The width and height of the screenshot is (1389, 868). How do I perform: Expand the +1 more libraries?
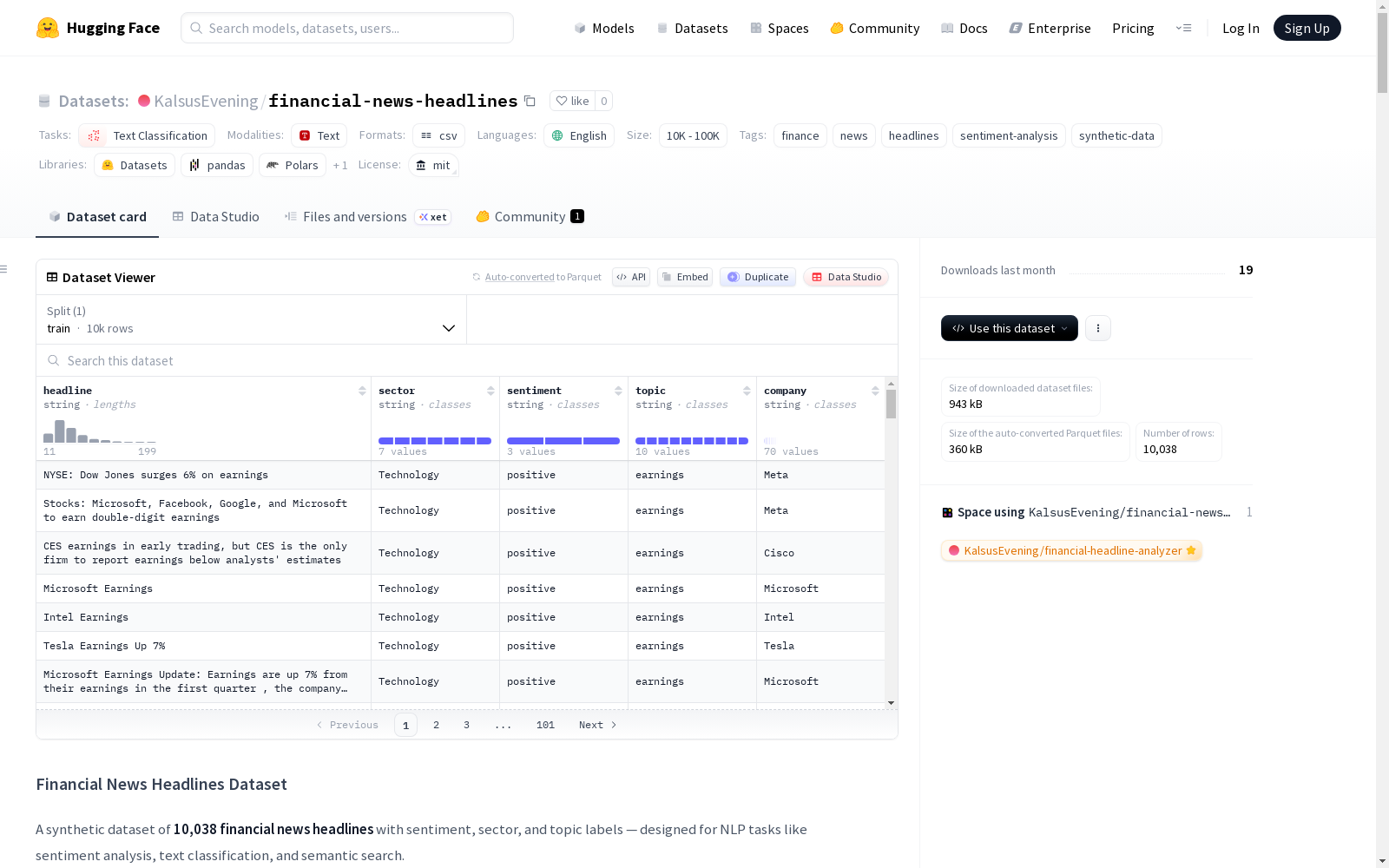pyautogui.click(x=340, y=165)
